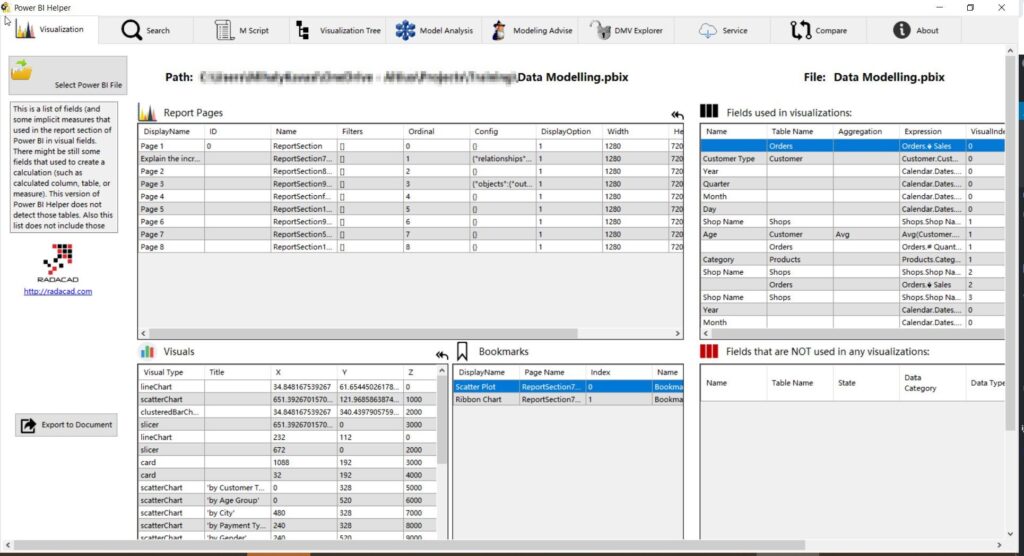The width and height of the screenshot is (1024, 556).
Task: Select the 'Quarter' field row
Action: click(x=852, y=184)
